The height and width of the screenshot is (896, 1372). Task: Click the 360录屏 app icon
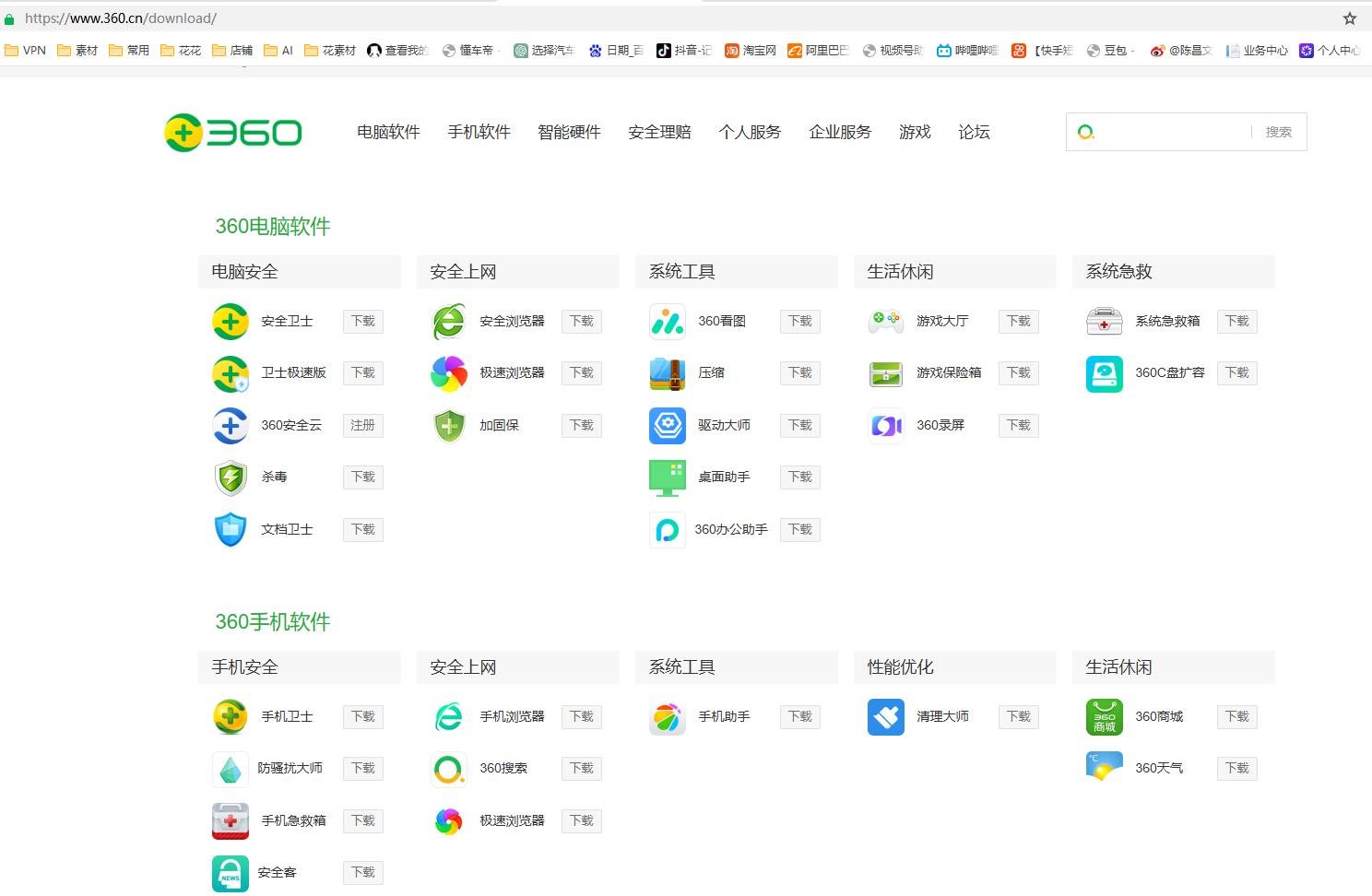886,425
